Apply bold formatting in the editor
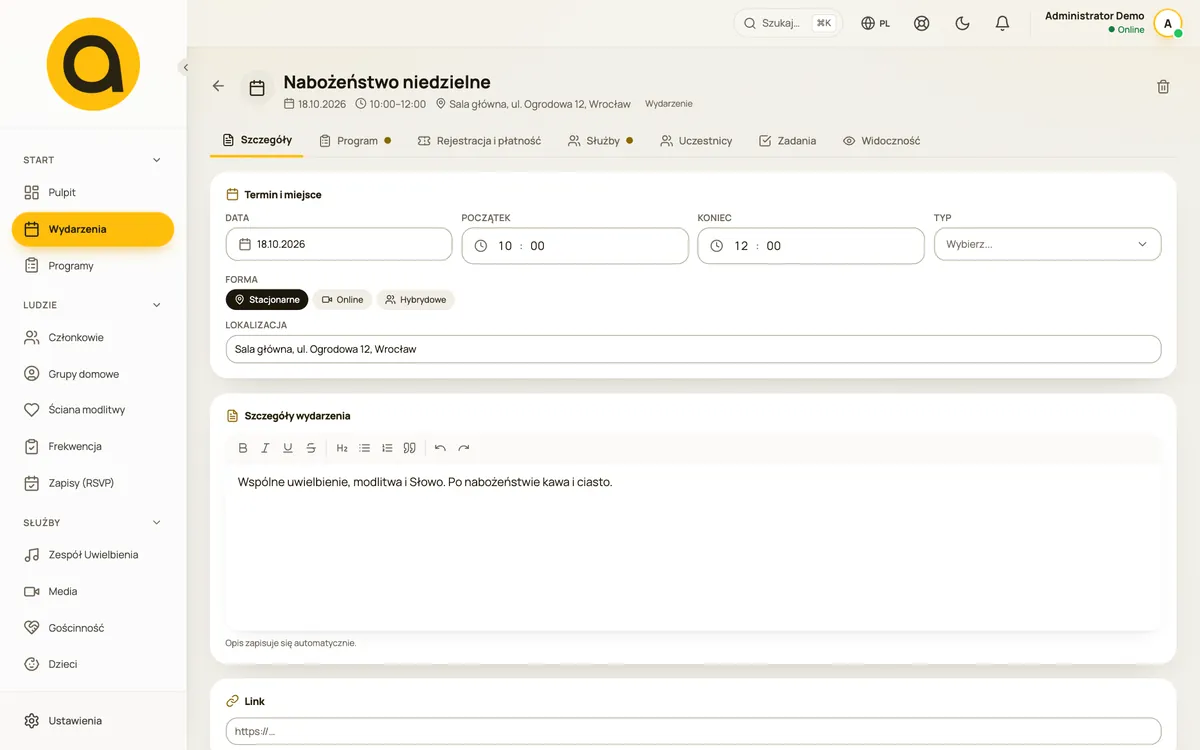The width and height of the screenshot is (1200, 750). (243, 448)
